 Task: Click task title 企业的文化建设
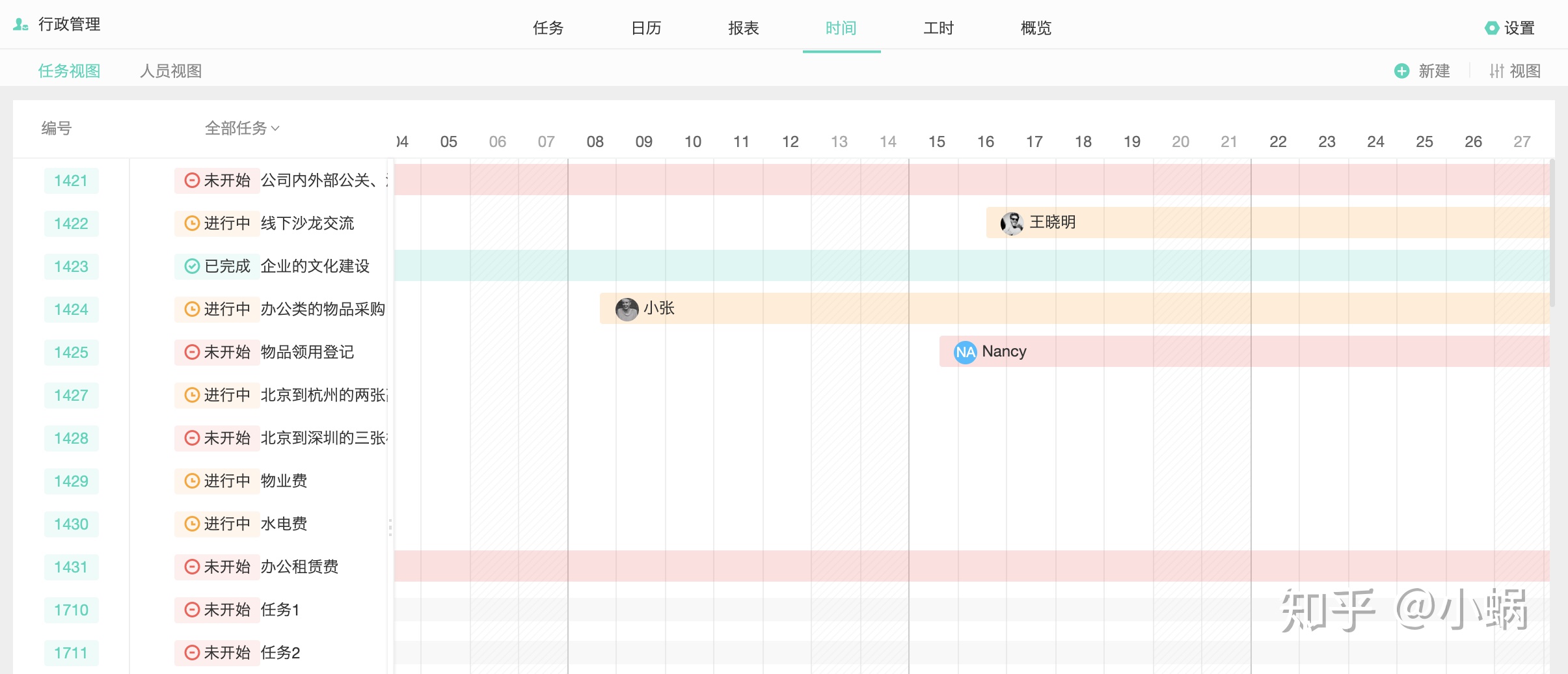(x=315, y=266)
